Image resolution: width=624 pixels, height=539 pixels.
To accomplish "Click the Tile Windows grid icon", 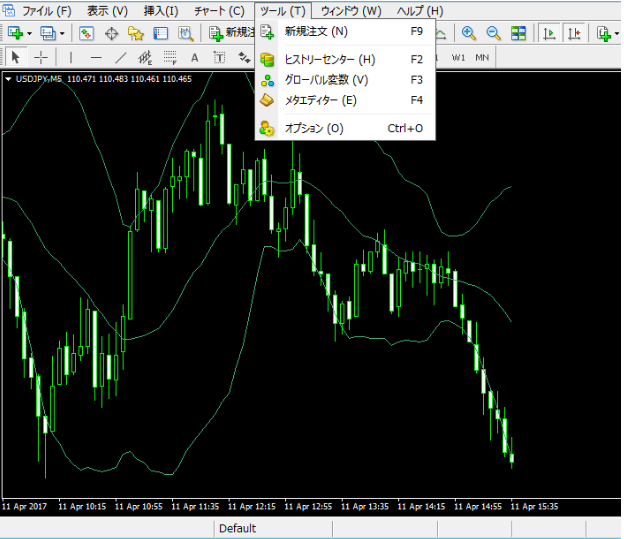I will pos(518,33).
